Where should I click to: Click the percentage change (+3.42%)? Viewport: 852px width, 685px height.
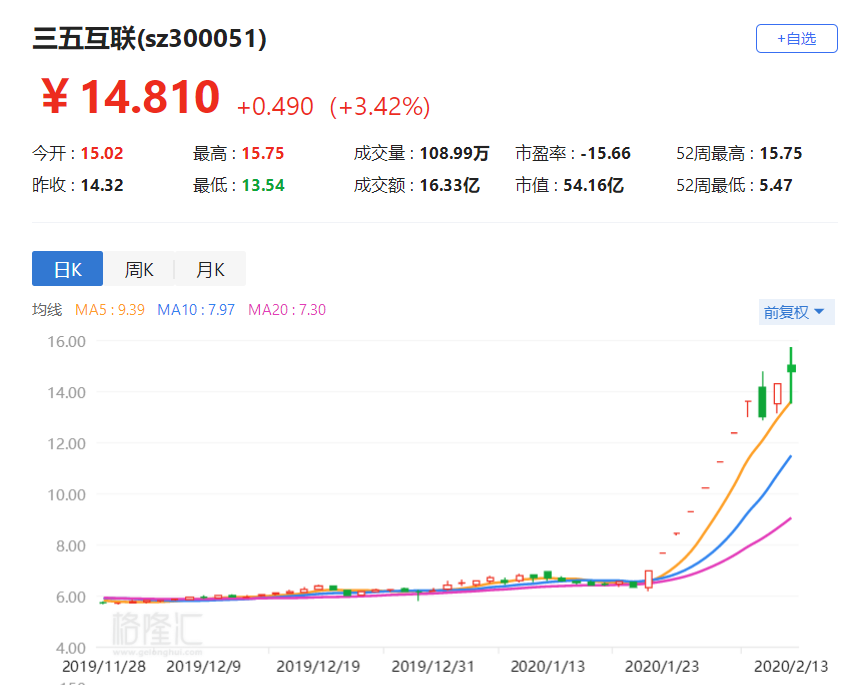(x=380, y=106)
